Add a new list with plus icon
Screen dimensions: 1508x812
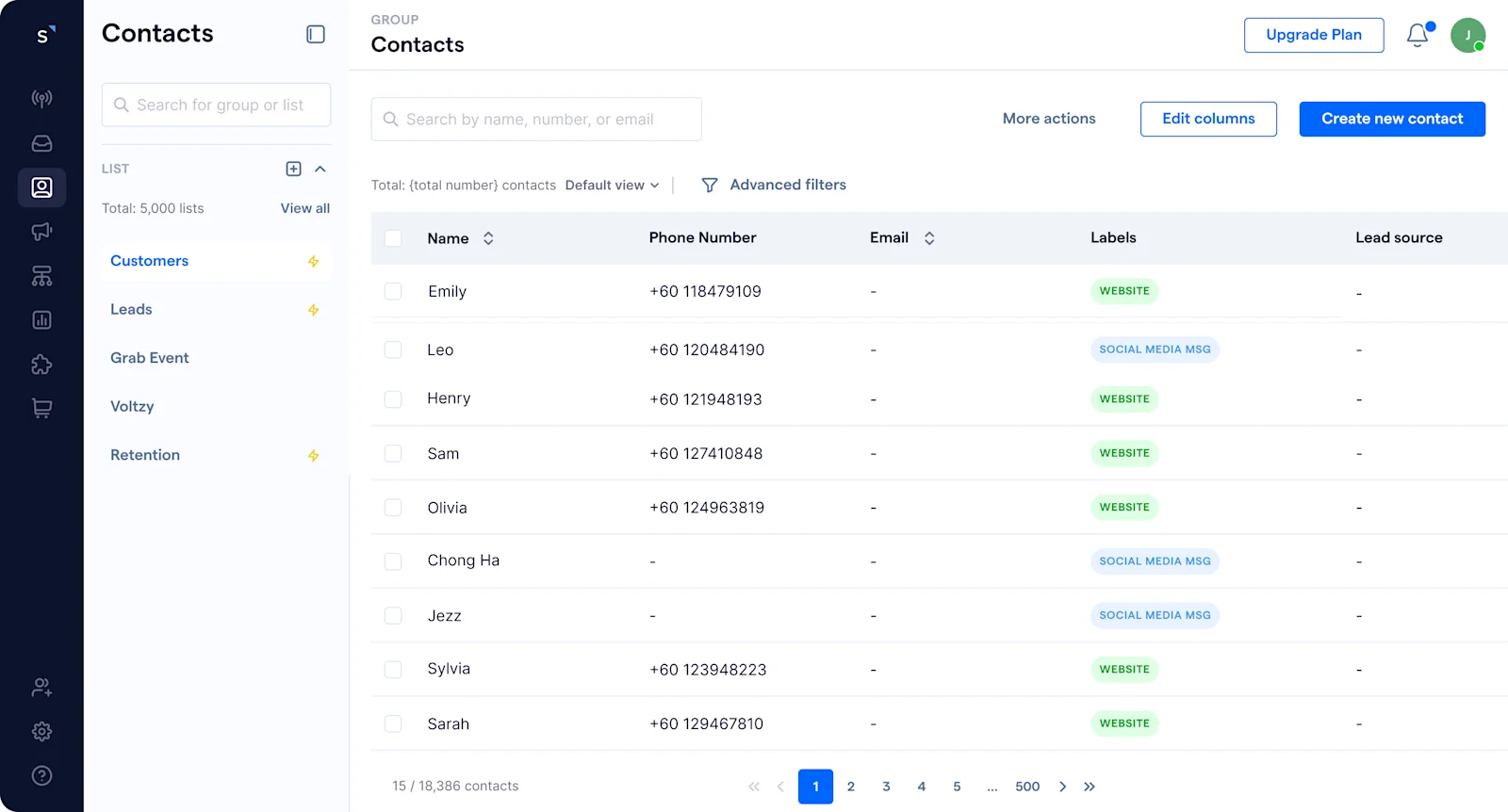293,169
